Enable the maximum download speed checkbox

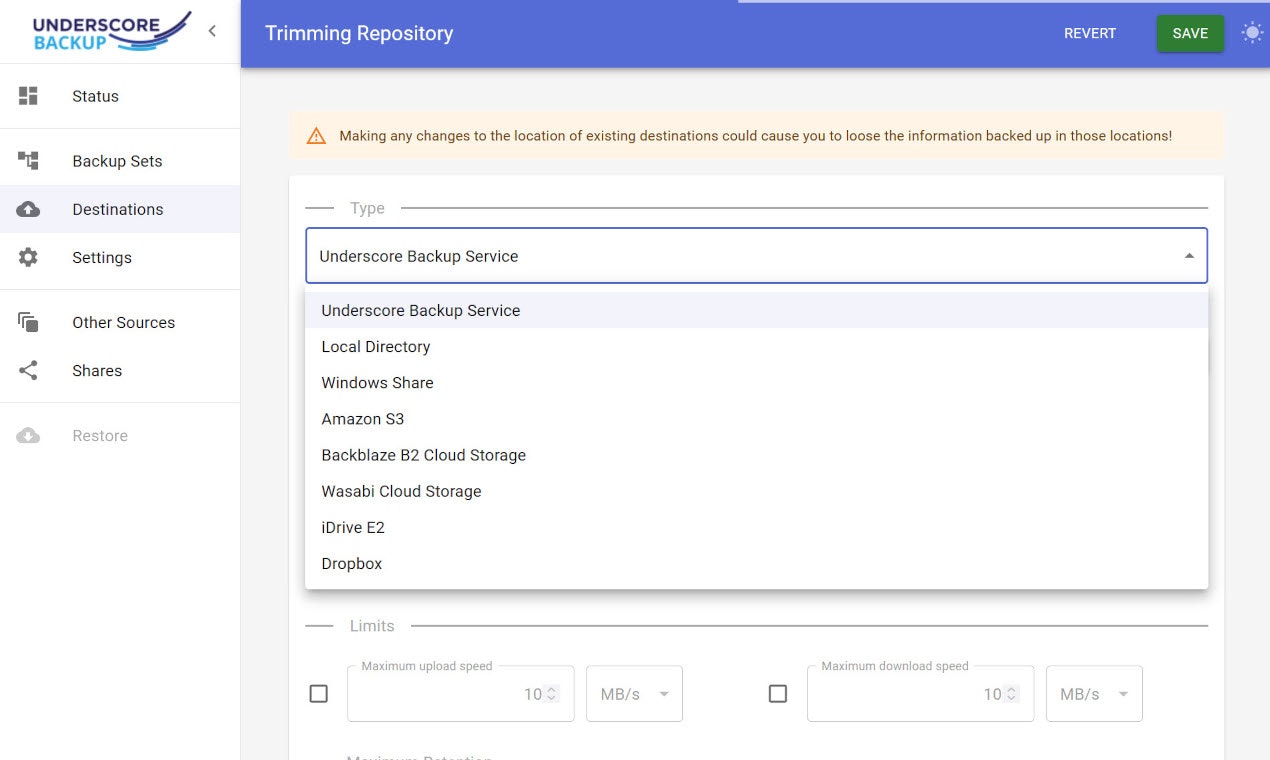point(778,693)
